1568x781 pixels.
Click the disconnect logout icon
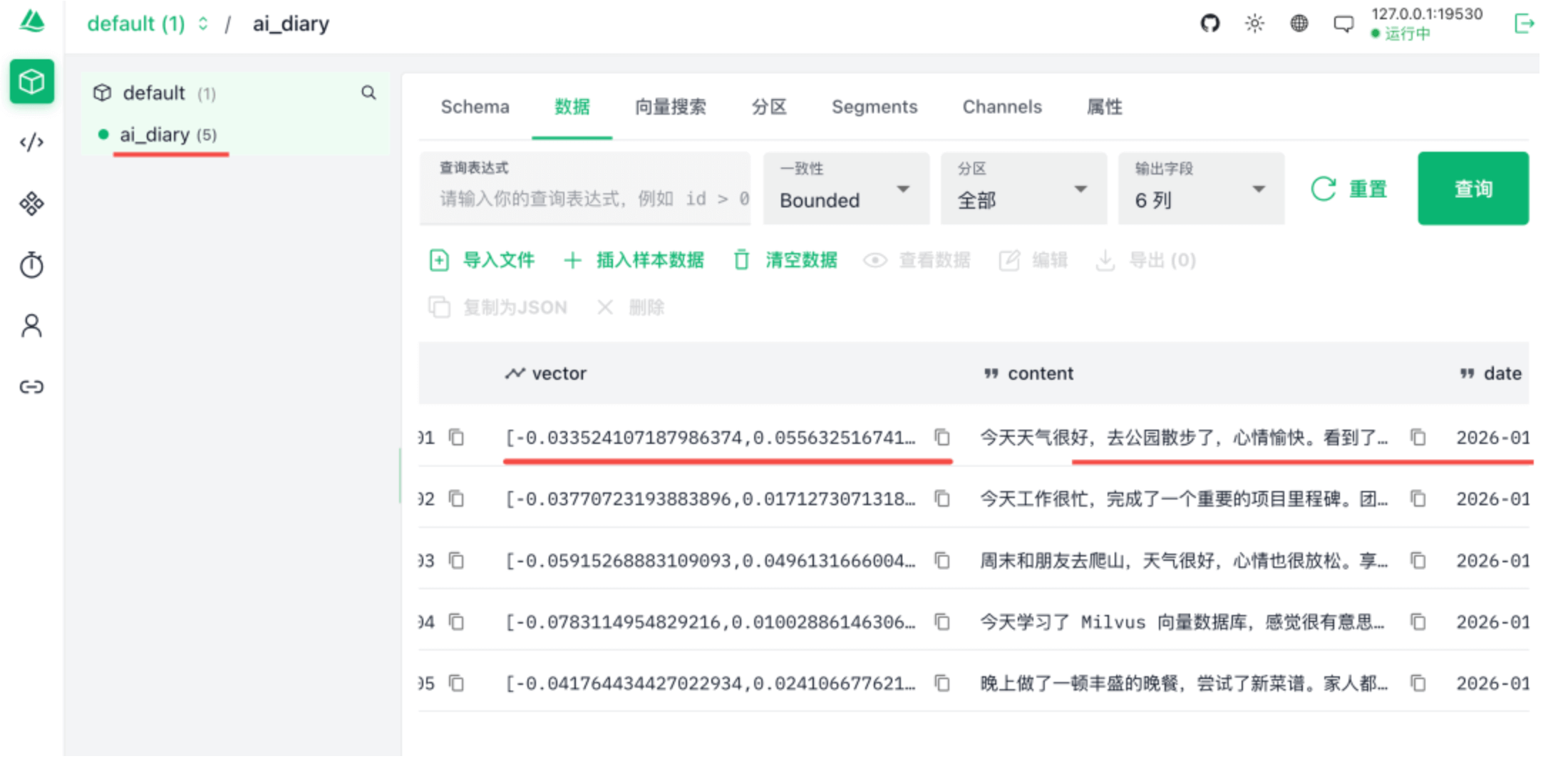(x=1524, y=24)
